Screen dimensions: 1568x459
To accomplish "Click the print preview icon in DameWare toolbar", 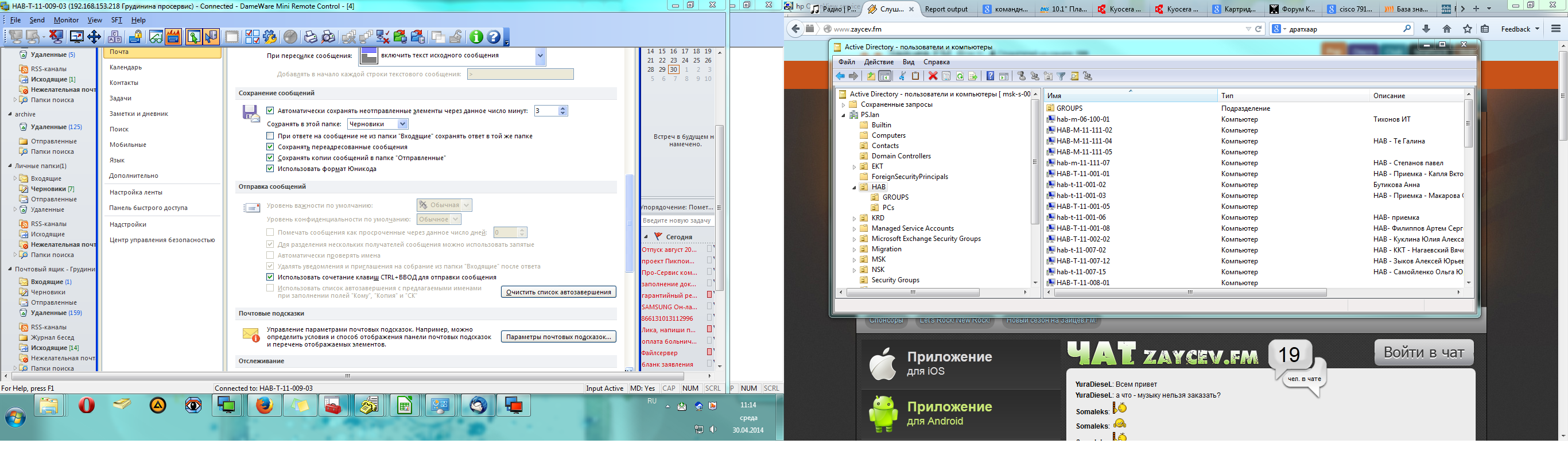I will [329, 37].
